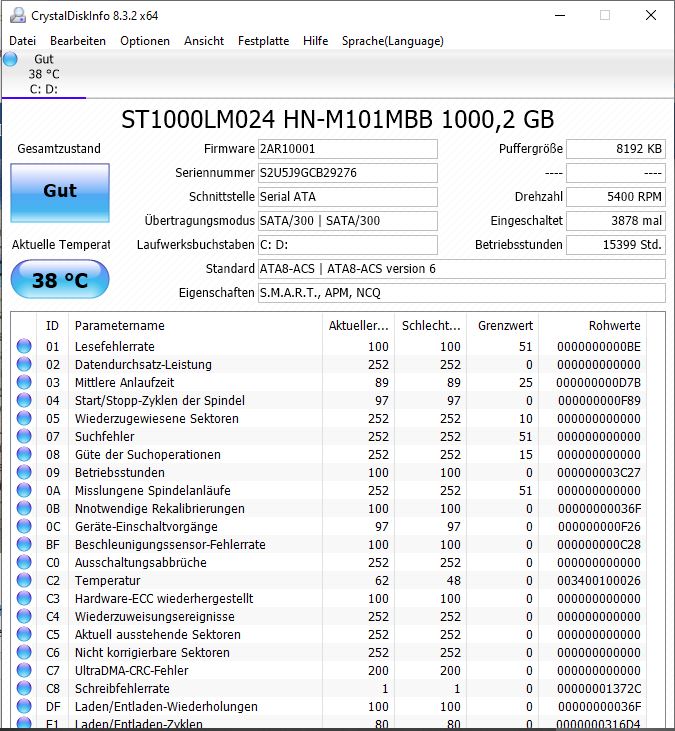Click status orb for Temperatur row

(x=24, y=580)
